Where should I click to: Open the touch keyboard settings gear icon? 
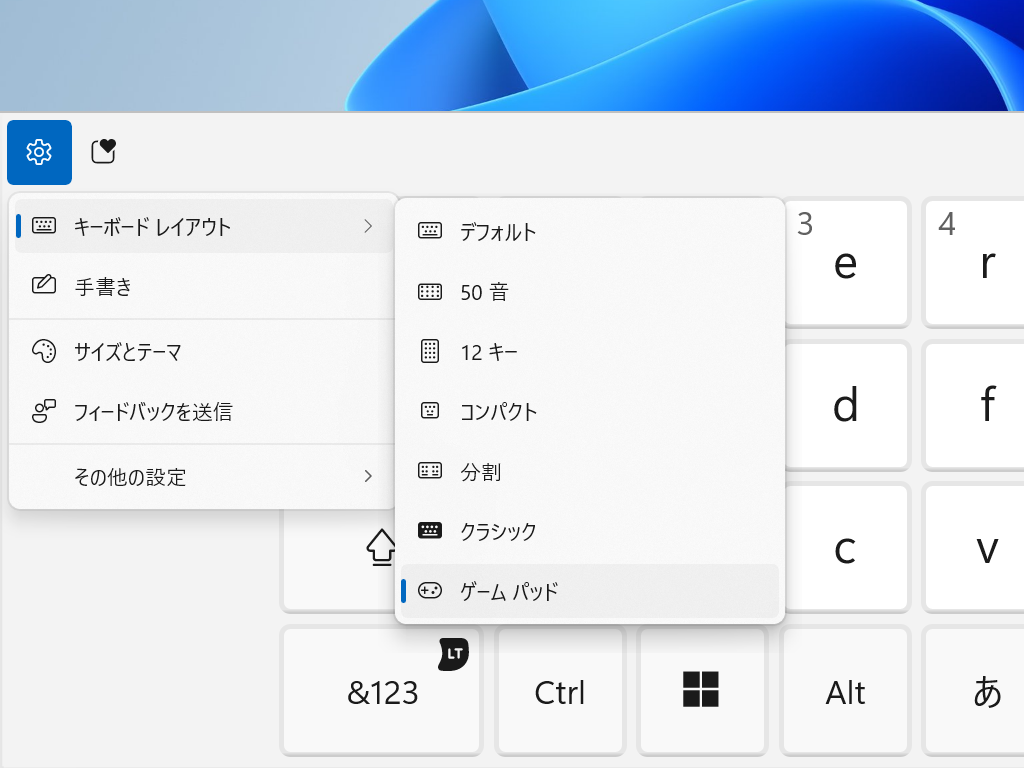click(39, 152)
